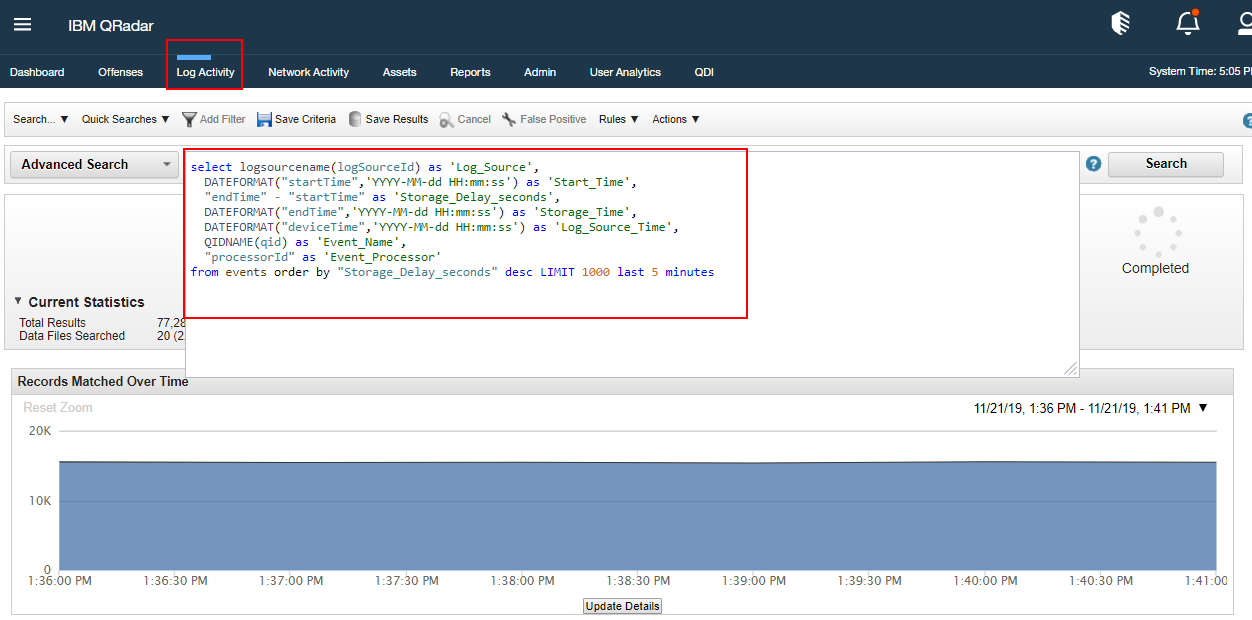Click the Total Results statistic label

[x=53, y=323]
